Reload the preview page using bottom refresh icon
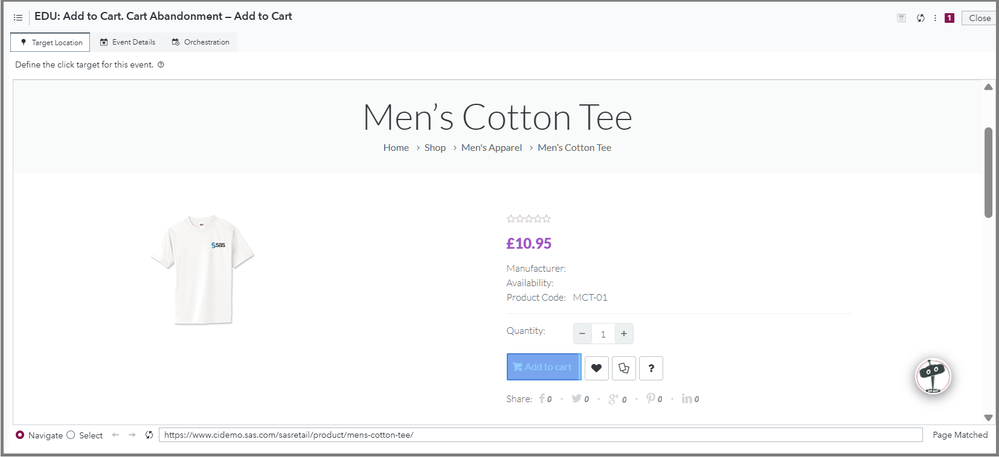Image resolution: width=999 pixels, height=457 pixels. coord(149,435)
